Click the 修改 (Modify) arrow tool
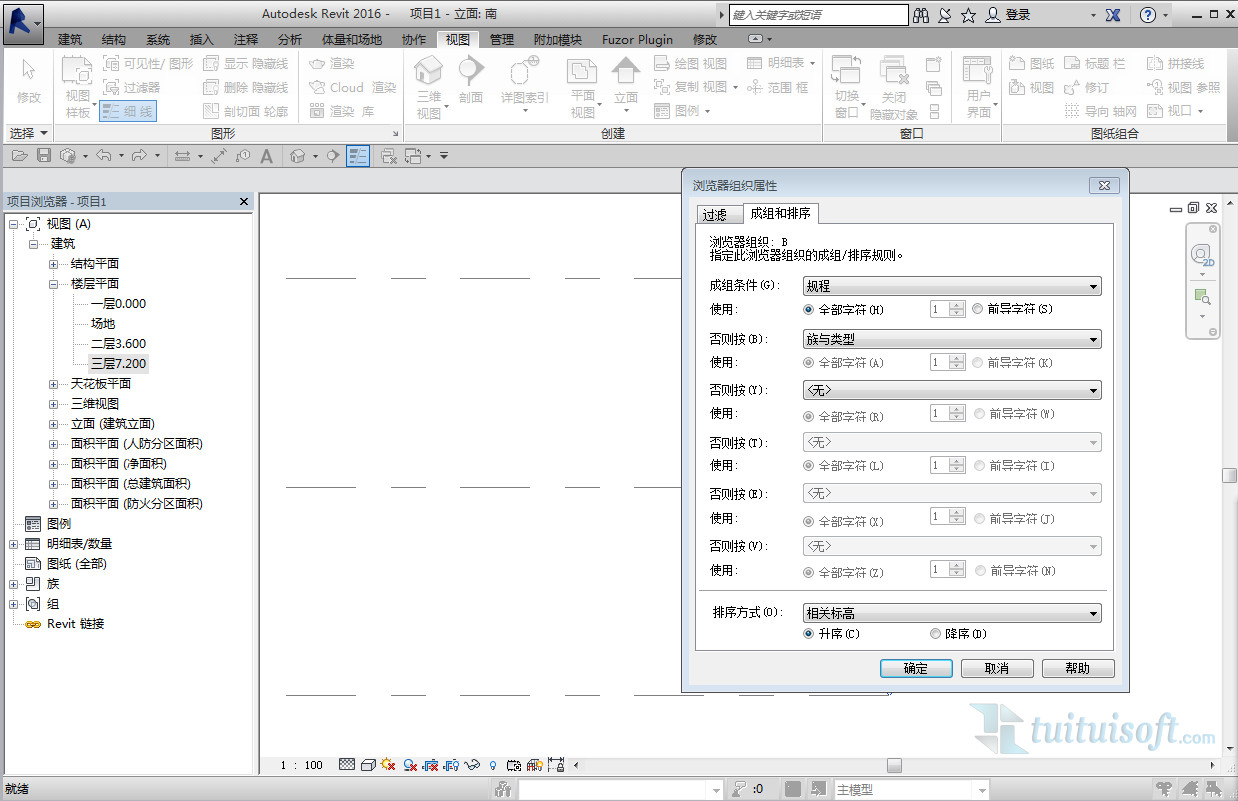The image size is (1238, 801). [x=28, y=80]
